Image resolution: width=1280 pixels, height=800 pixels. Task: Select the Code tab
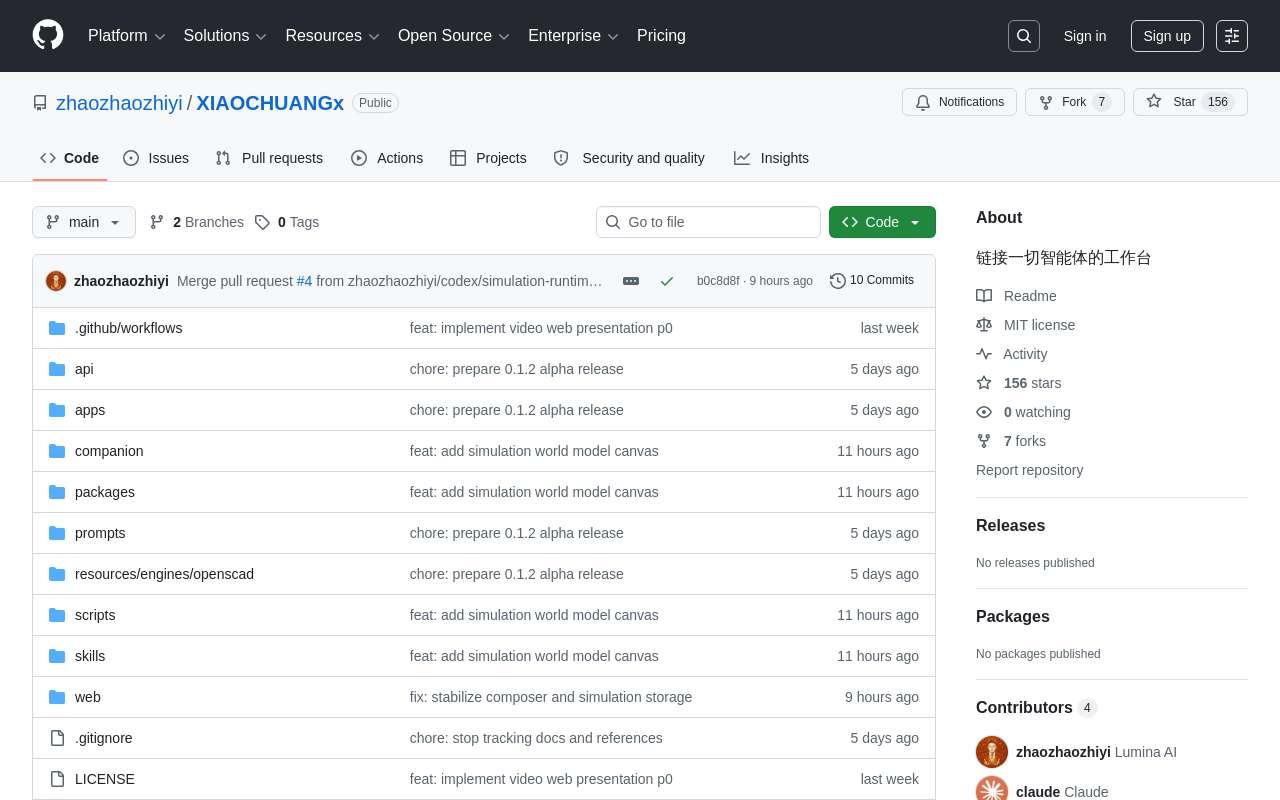pyautogui.click(x=70, y=158)
